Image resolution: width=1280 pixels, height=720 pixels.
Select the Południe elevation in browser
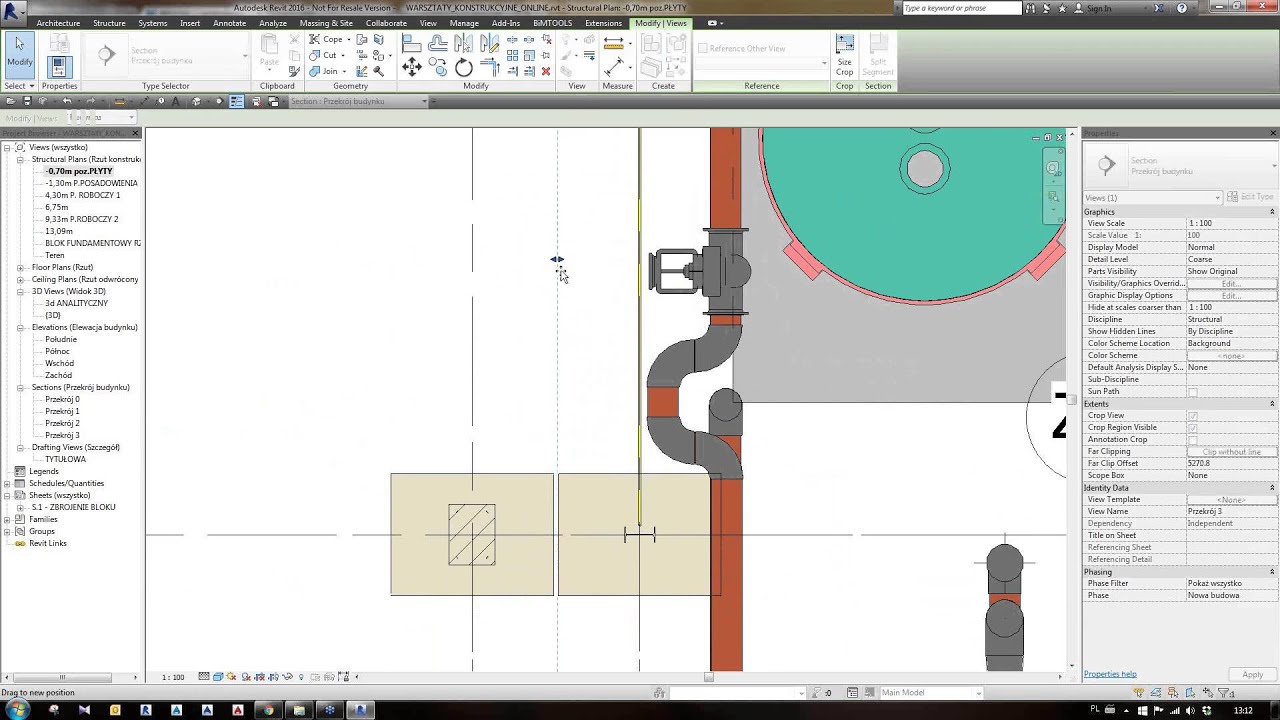pos(61,339)
